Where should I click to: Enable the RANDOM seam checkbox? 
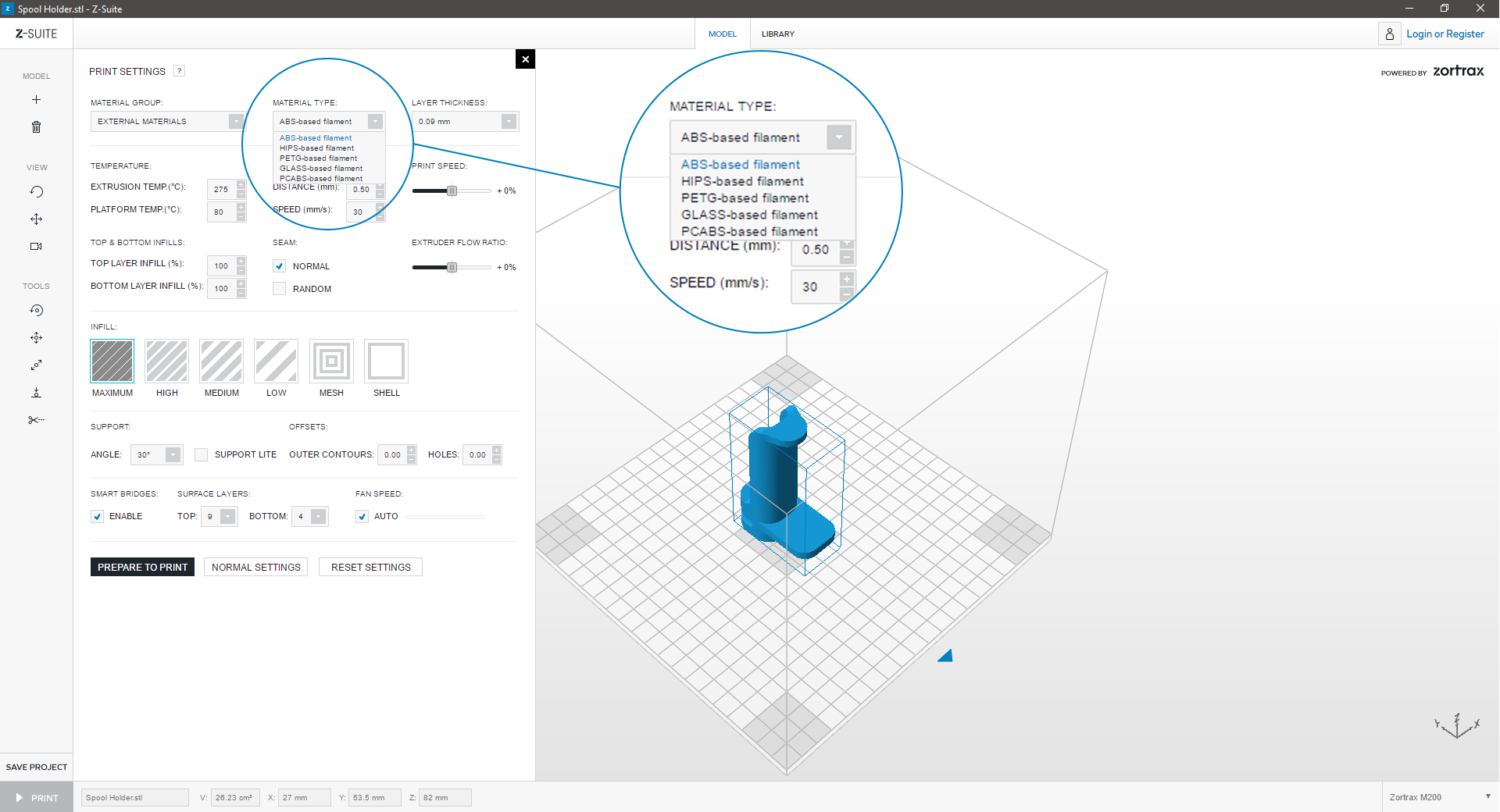[279, 289]
